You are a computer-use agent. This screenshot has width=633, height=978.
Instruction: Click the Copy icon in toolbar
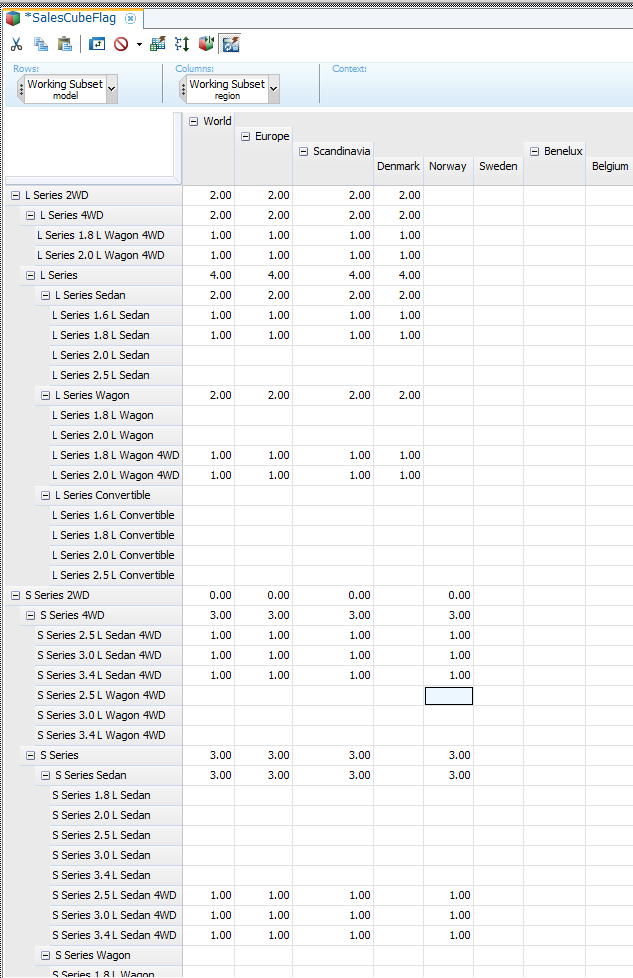coord(41,44)
